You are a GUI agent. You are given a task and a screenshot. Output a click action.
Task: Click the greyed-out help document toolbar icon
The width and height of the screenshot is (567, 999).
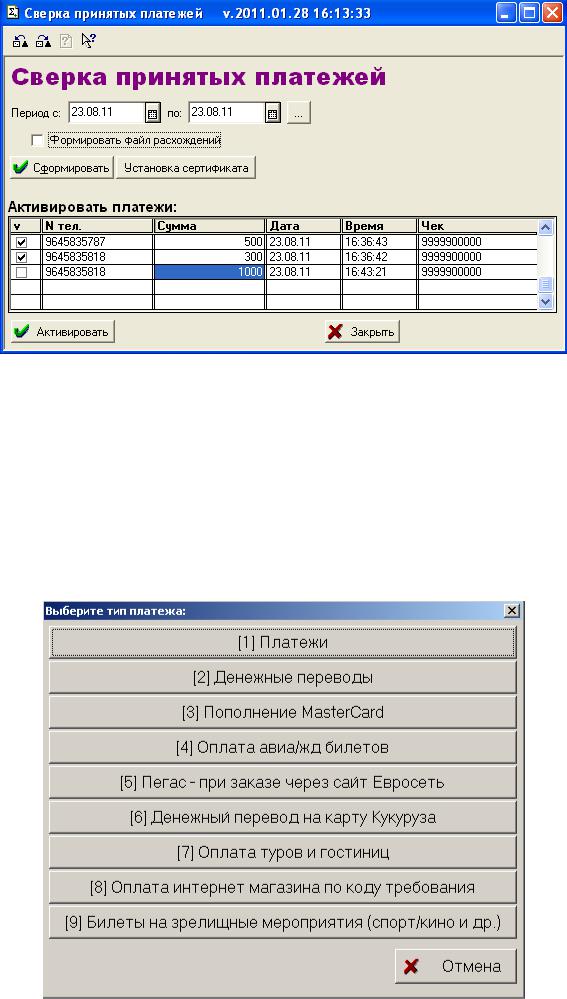coord(66,42)
